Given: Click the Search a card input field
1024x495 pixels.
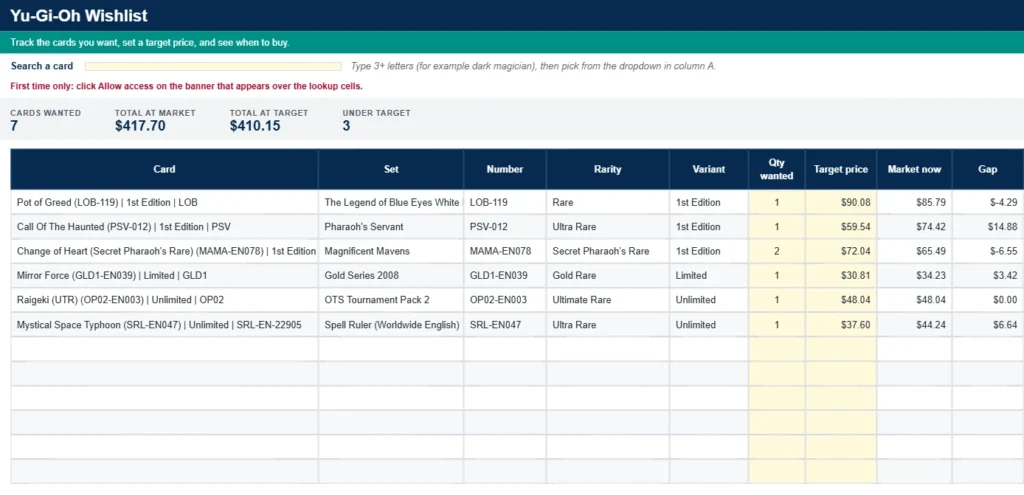Looking at the screenshot, I should [213, 66].
